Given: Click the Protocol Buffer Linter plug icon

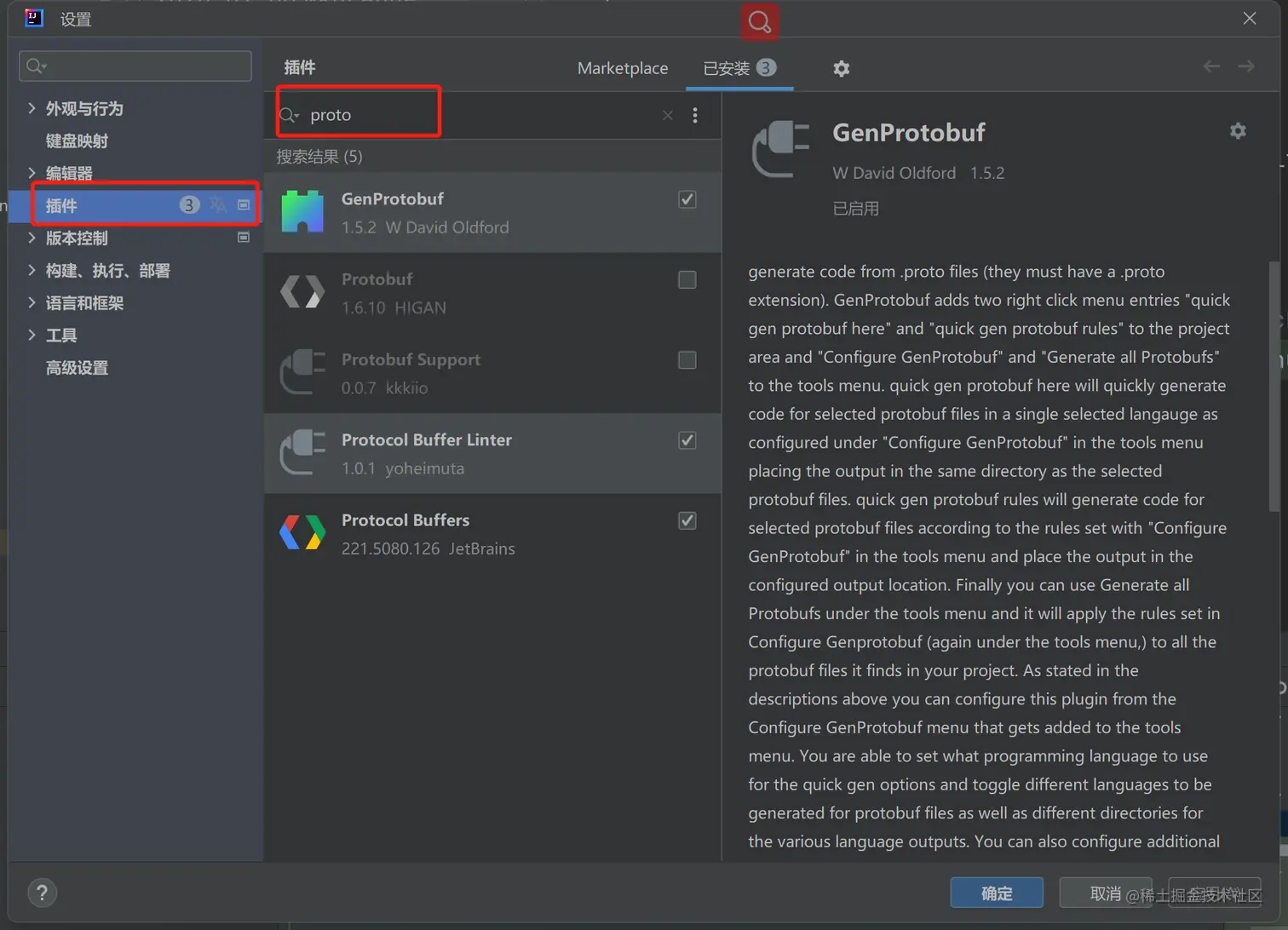Looking at the screenshot, I should 302,453.
